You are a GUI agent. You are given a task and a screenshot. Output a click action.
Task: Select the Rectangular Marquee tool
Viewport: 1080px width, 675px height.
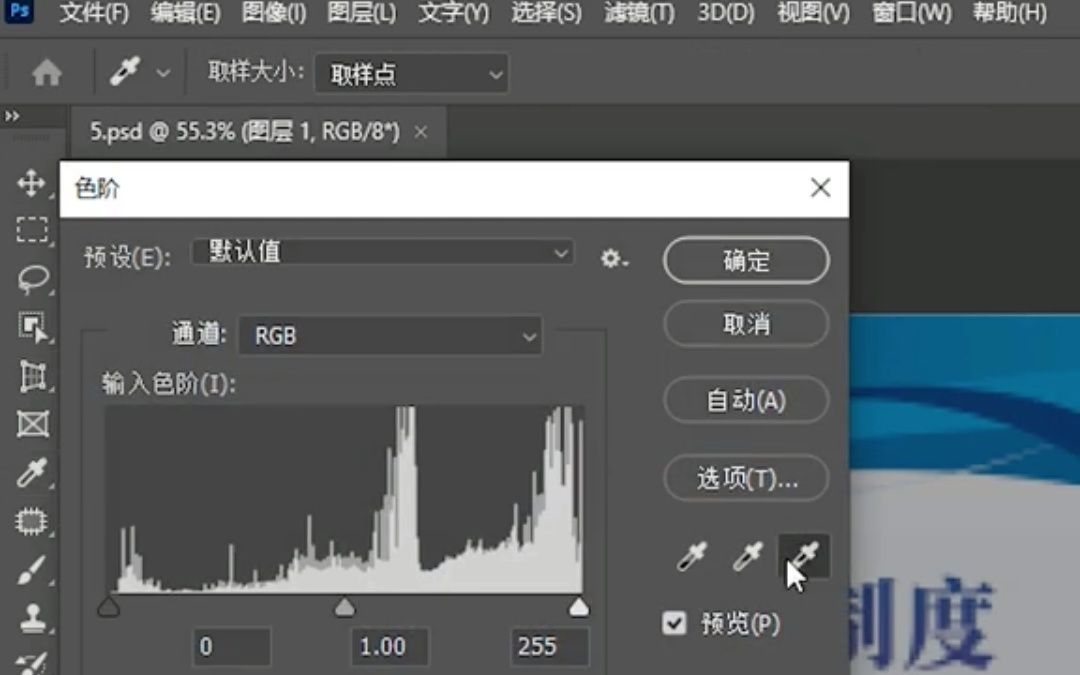[x=30, y=229]
